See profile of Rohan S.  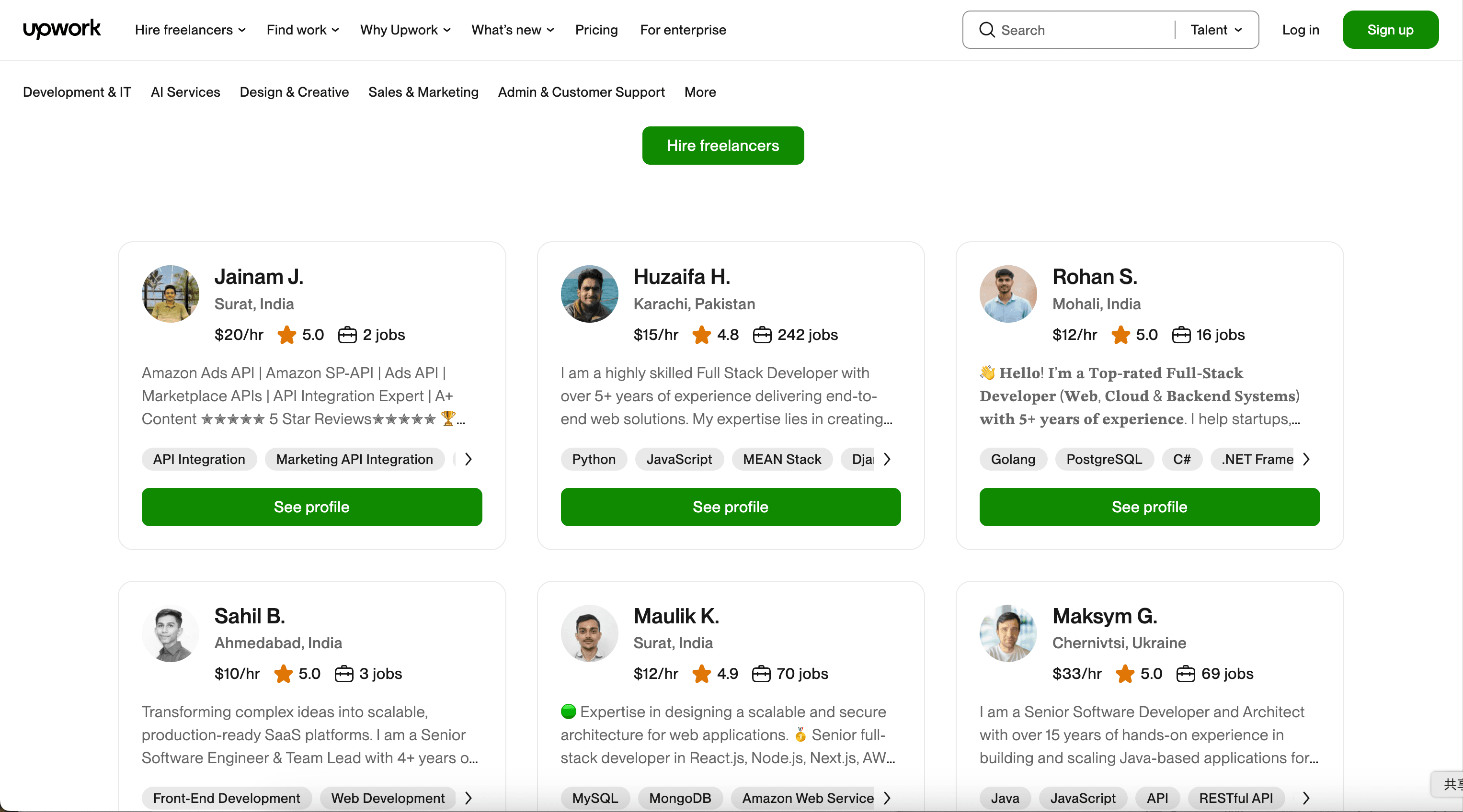tap(1149, 507)
